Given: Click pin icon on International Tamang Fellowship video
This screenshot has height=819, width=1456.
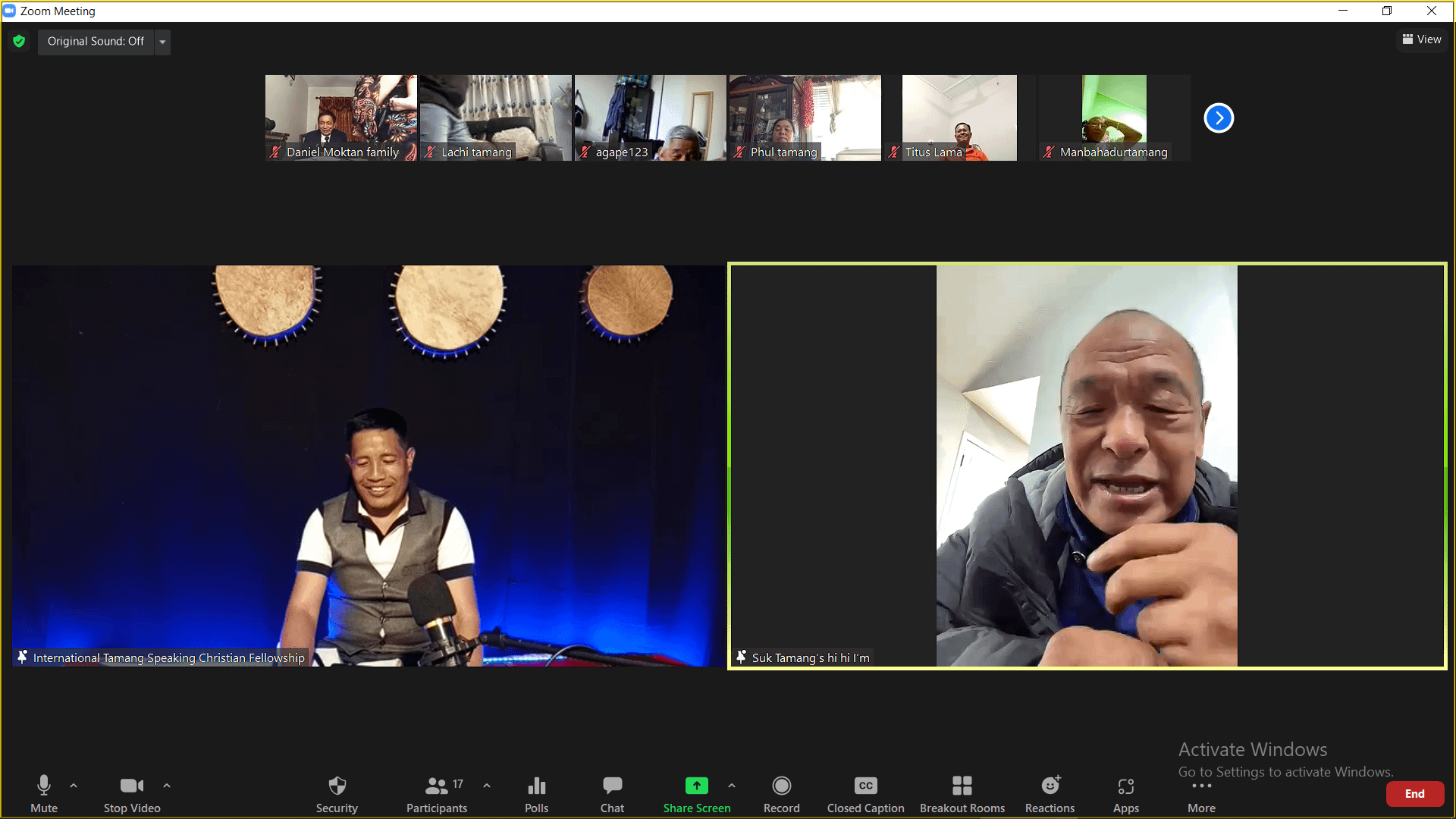Looking at the screenshot, I should tap(23, 657).
